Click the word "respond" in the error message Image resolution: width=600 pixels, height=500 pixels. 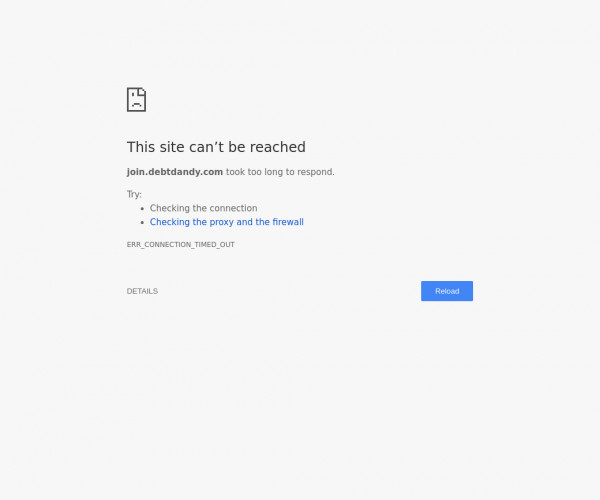(x=316, y=172)
